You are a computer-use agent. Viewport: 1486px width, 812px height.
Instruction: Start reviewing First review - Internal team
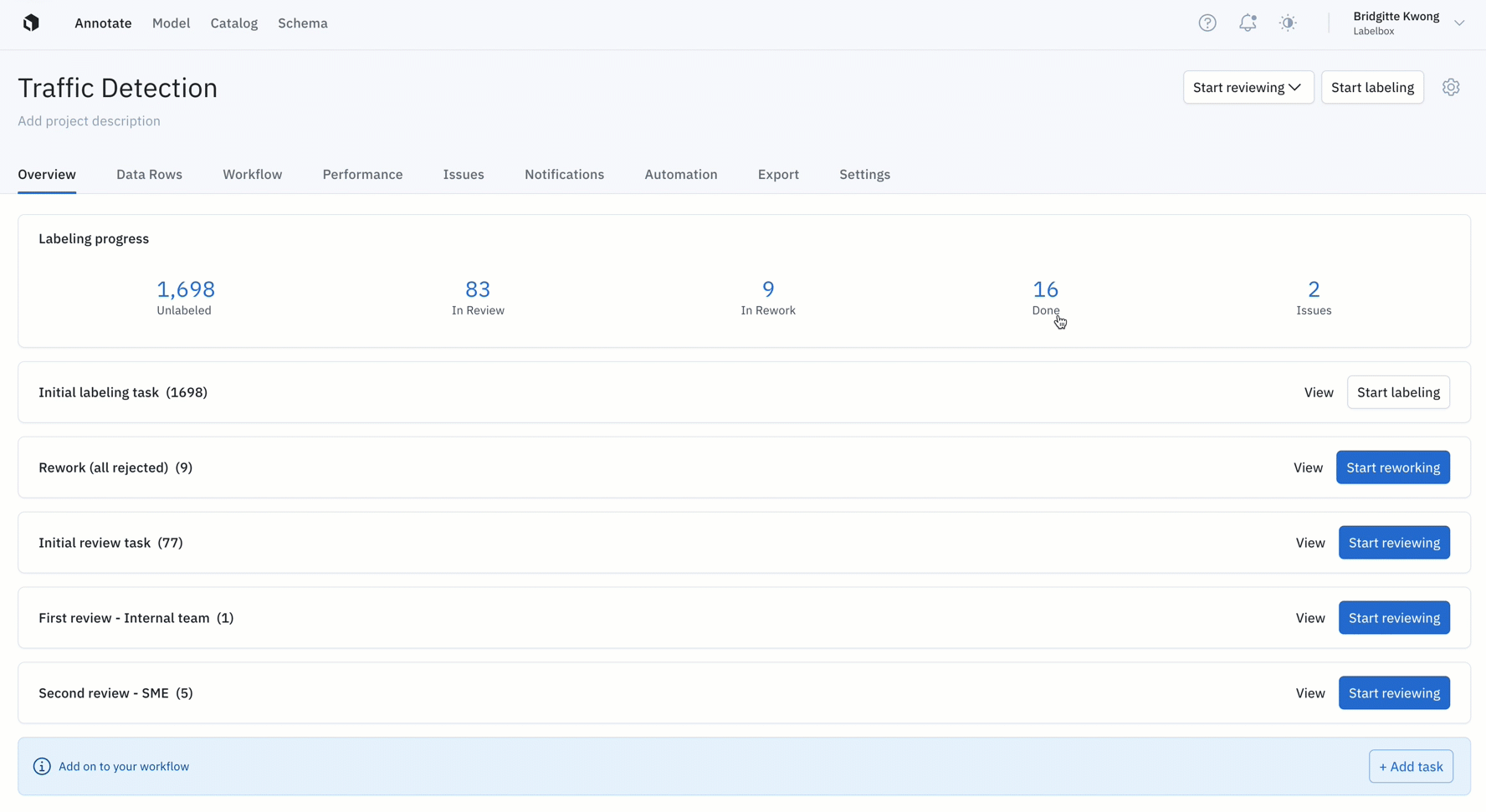click(1394, 618)
